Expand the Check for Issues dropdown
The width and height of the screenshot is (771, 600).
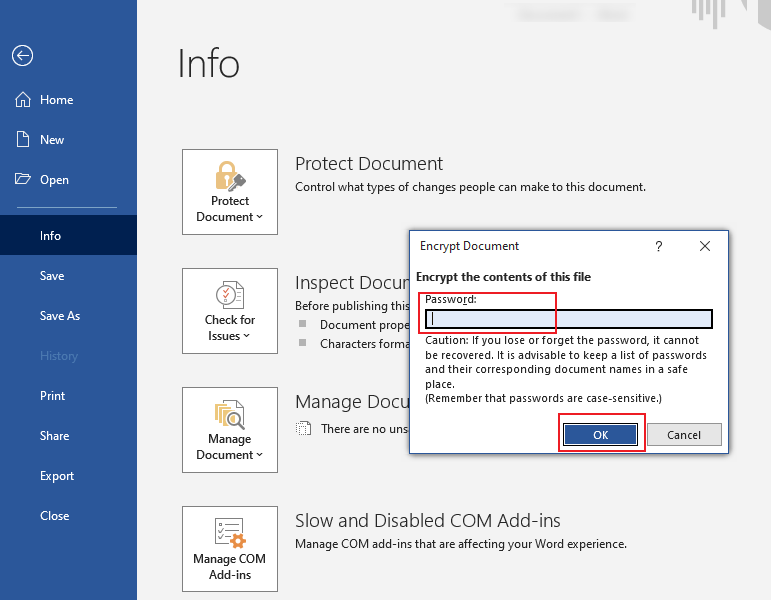point(230,311)
